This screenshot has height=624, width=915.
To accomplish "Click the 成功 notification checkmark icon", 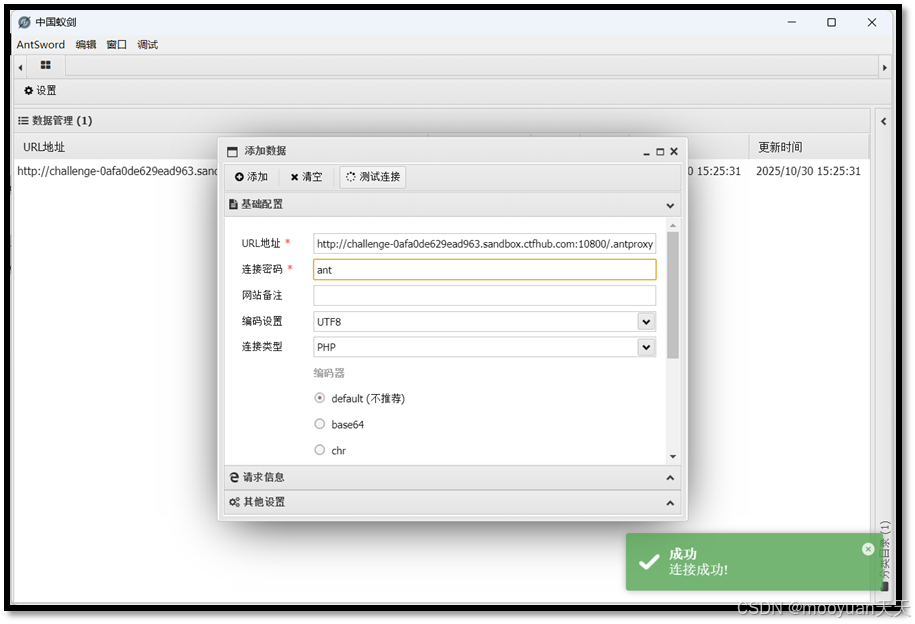I will pyautogui.click(x=649, y=562).
